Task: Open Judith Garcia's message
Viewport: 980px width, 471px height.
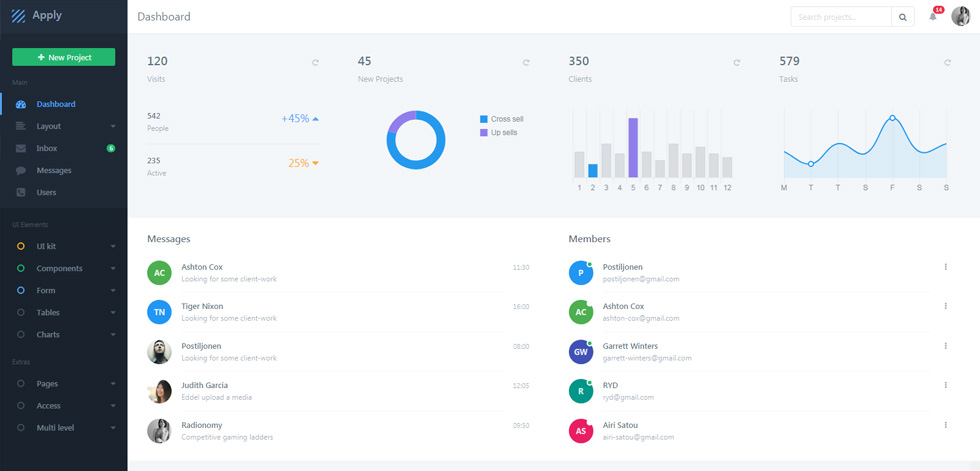Action: point(338,391)
